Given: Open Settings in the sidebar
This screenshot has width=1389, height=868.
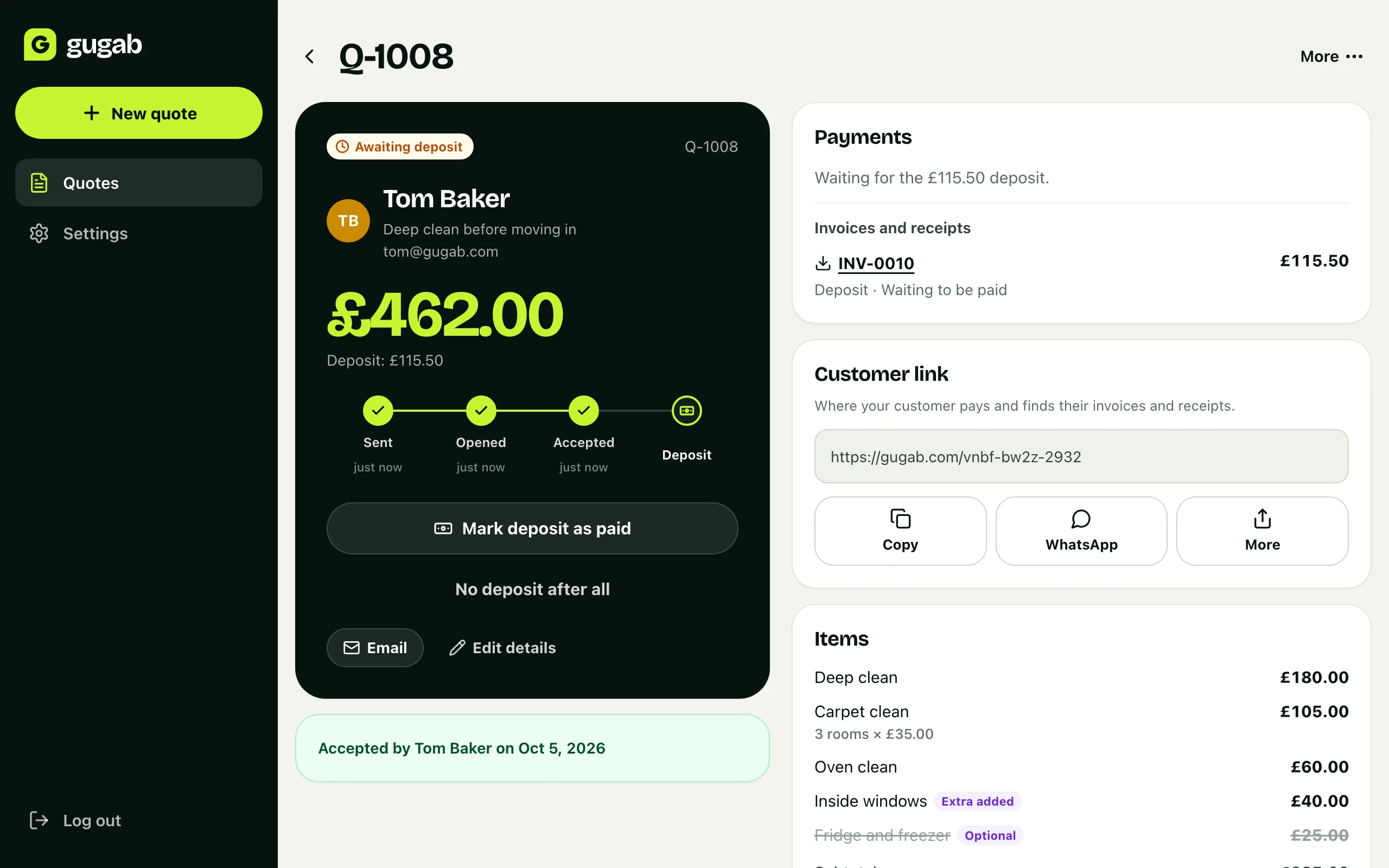Looking at the screenshot, I should [x=139, y=233].
